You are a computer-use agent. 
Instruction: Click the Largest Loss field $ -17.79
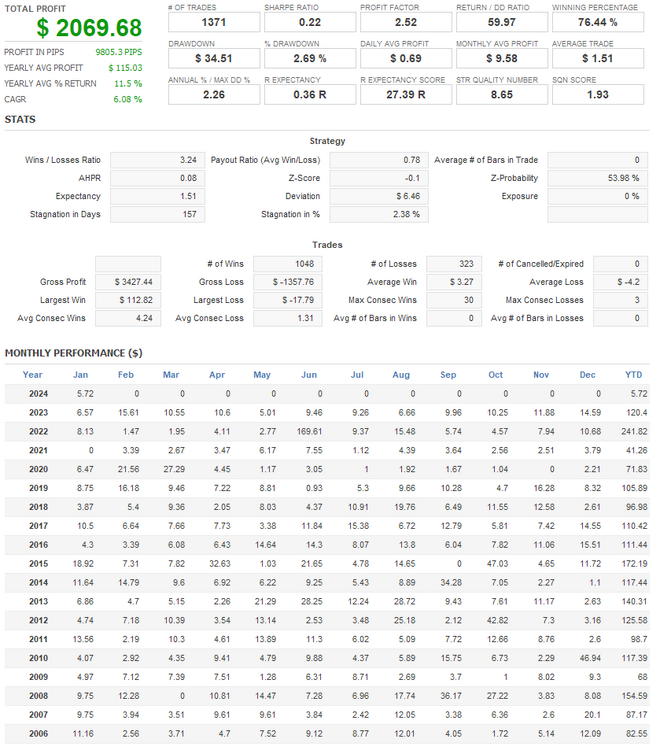click(x=287, y=300)
